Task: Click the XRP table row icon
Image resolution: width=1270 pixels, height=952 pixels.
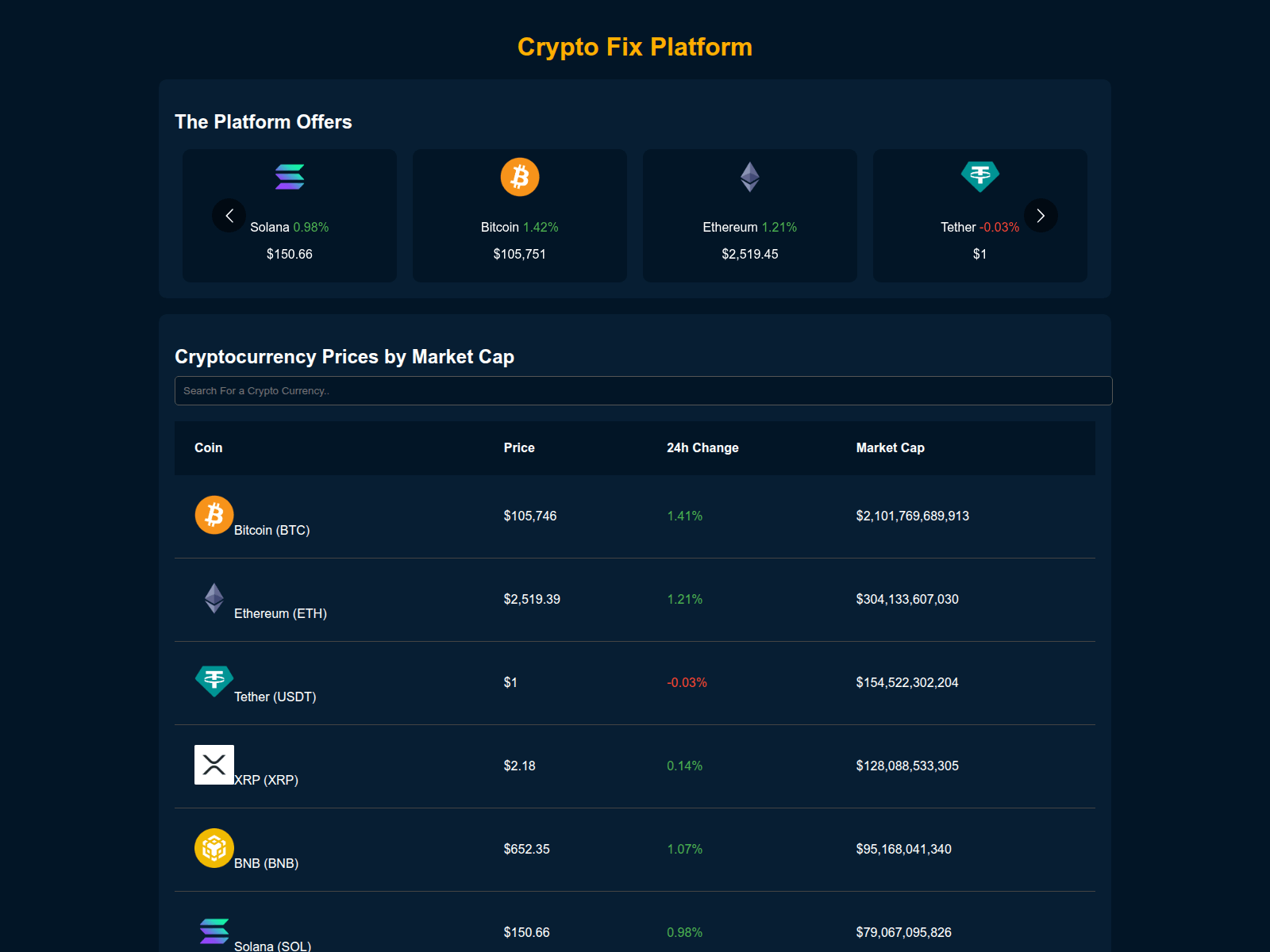Action: pos(214,765)
